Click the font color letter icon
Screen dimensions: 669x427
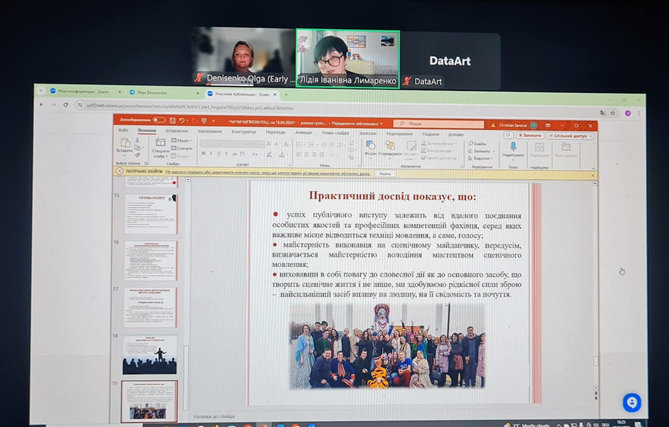point(282,154)
